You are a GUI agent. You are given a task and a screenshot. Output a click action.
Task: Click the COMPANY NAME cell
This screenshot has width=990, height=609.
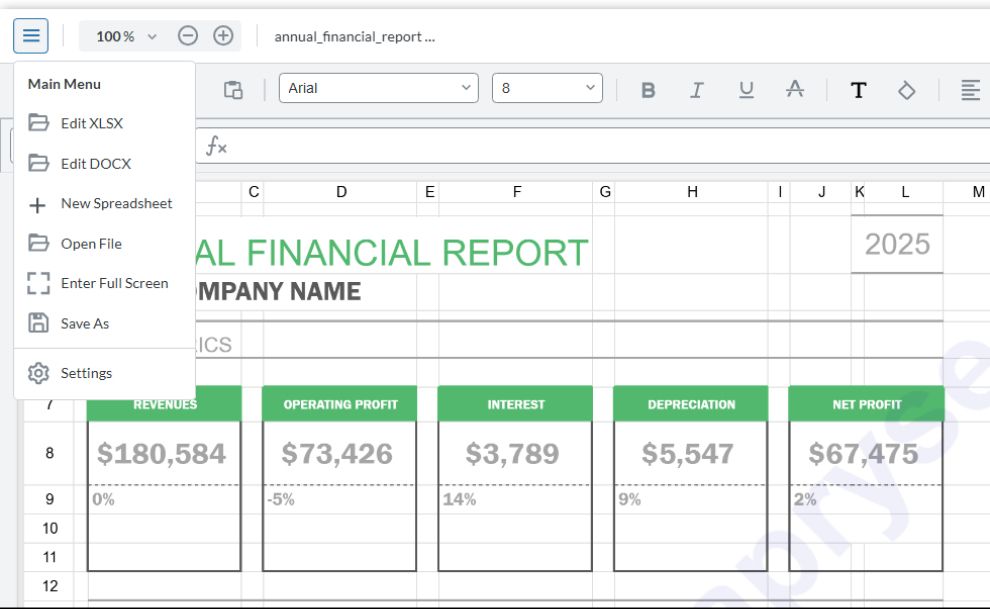click(278, 292)
